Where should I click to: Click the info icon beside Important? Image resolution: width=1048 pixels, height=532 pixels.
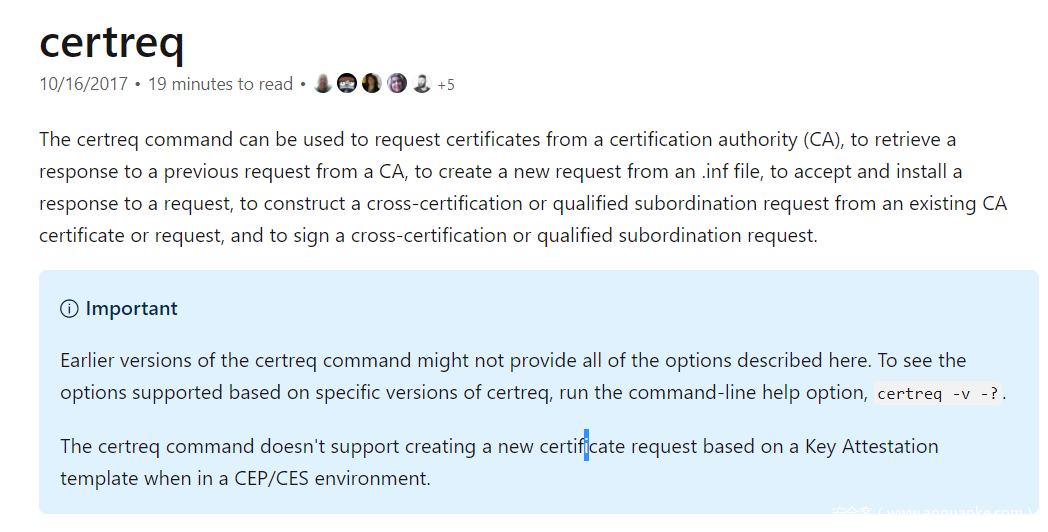point(69,309)
